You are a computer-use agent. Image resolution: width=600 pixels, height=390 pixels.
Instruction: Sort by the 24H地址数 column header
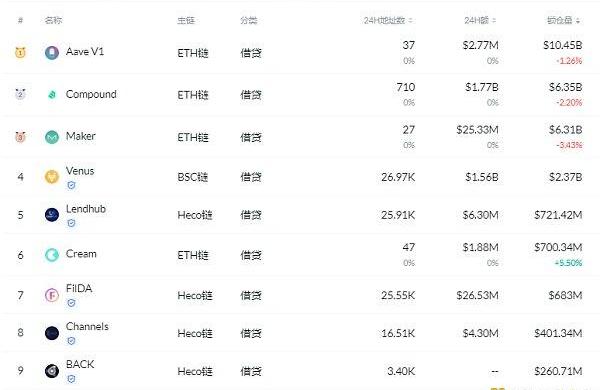[388, 20]
